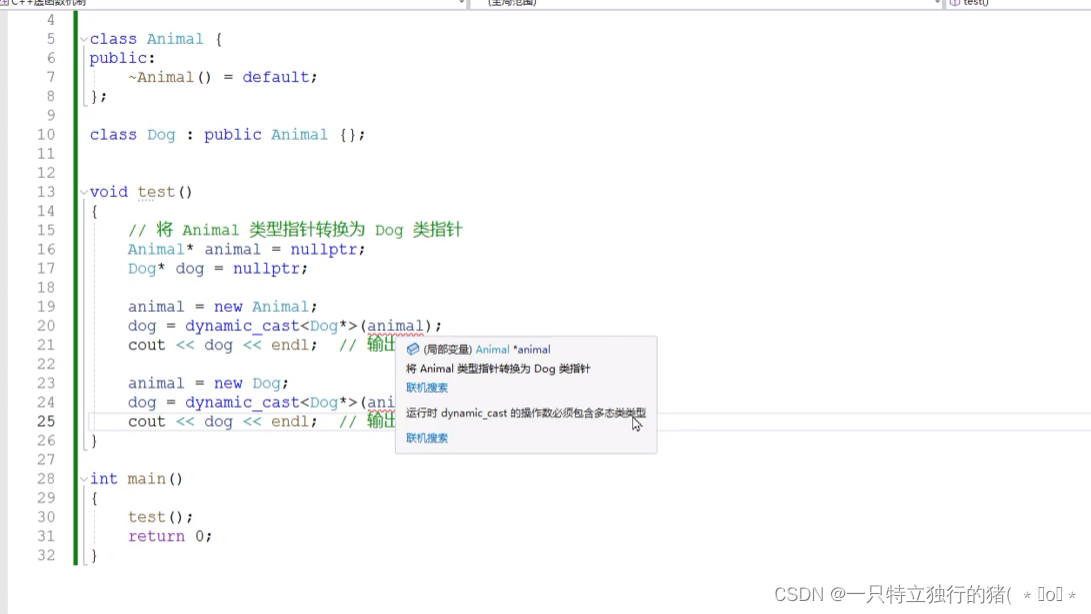Image resolution: width=1091 pixels, height=614 pixels.
Task: Click the CSDN author watermark text
Action: (920, 593)
